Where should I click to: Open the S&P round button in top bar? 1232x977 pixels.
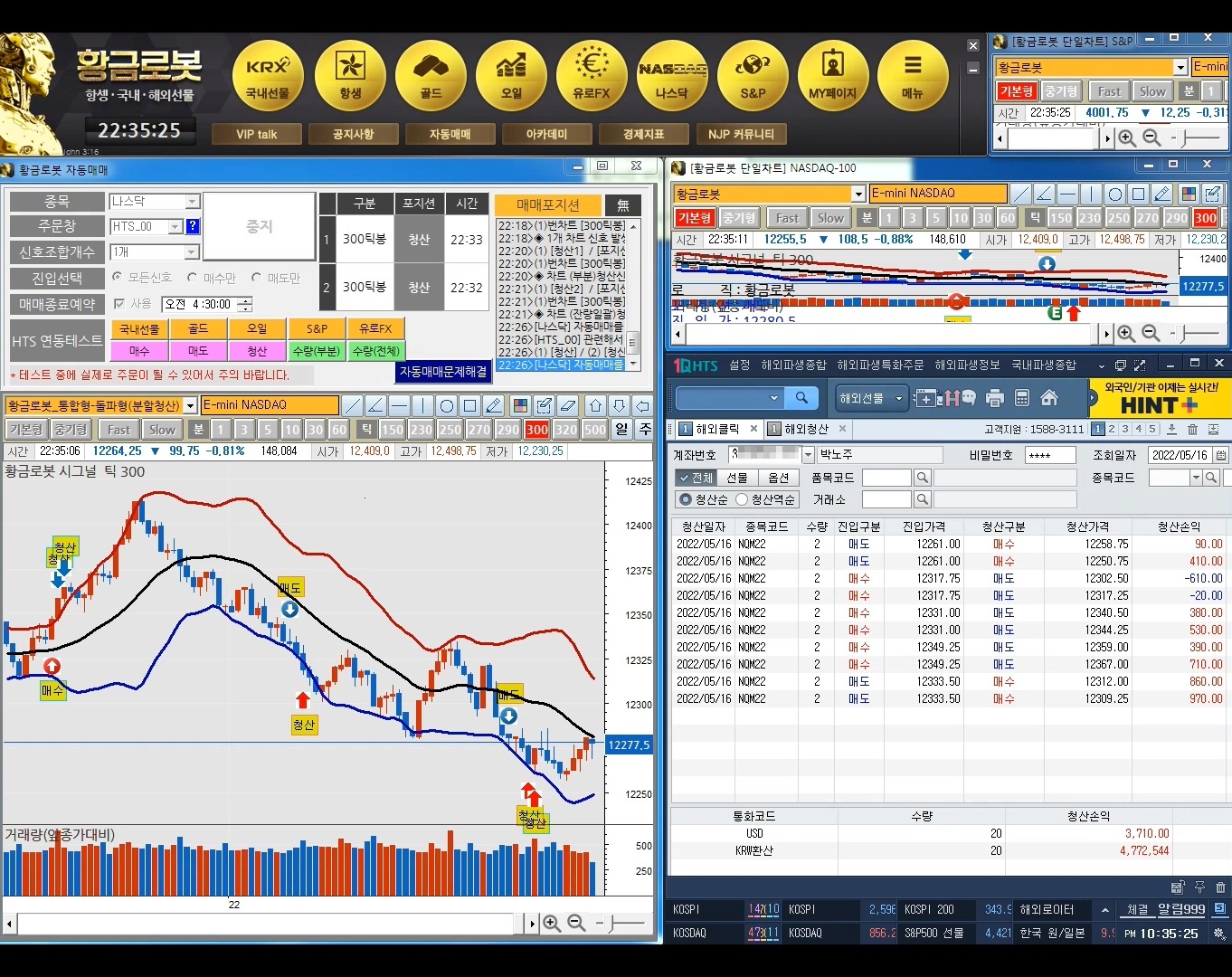(753, 76)
